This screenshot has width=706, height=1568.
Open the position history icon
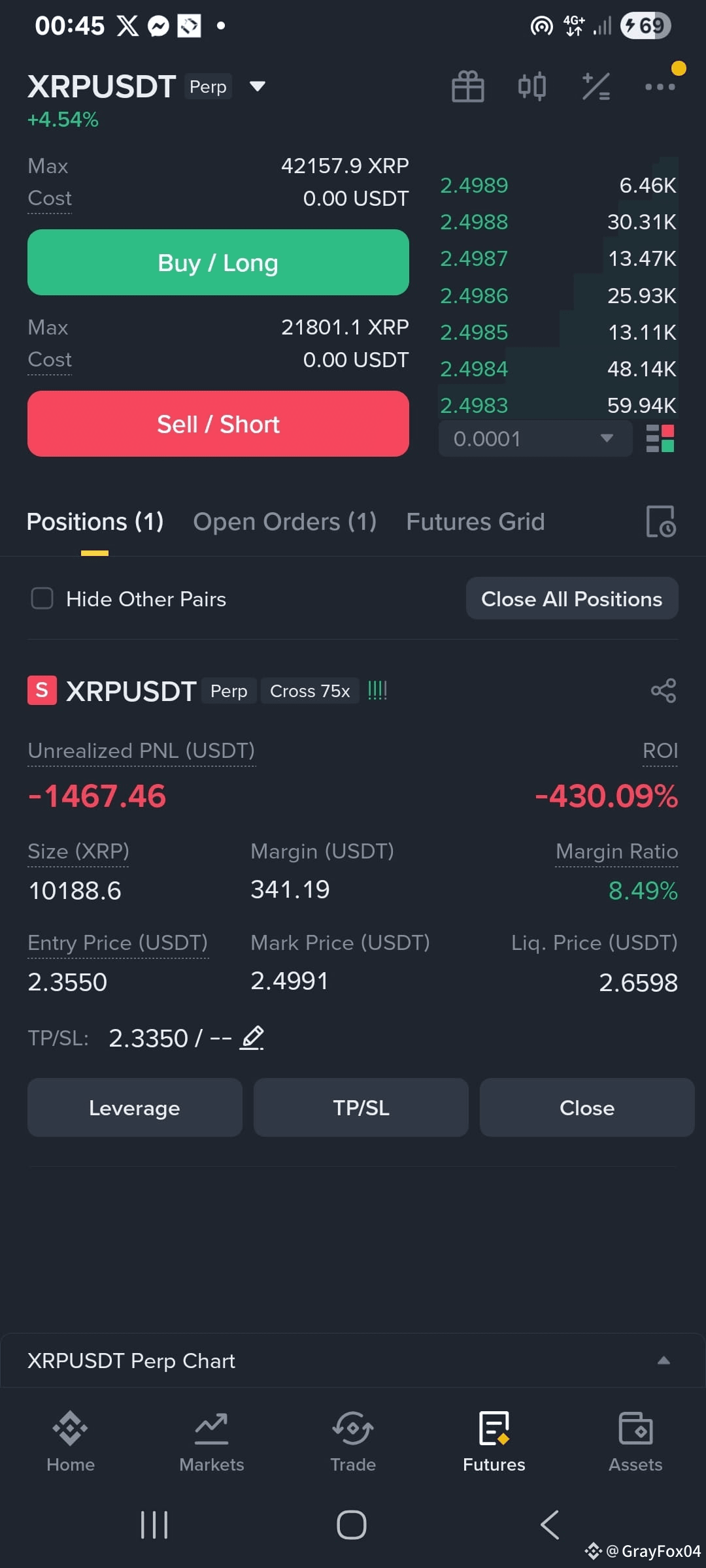point(661,521)
